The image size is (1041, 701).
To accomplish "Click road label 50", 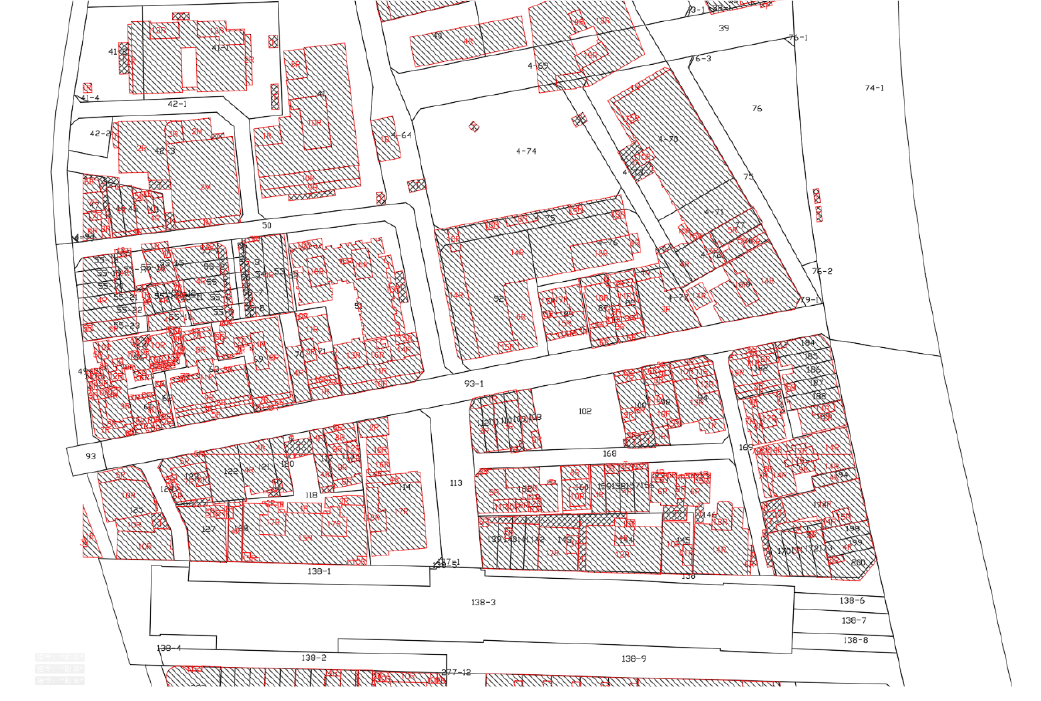I will pyautogui.click(x=266, y=226).
